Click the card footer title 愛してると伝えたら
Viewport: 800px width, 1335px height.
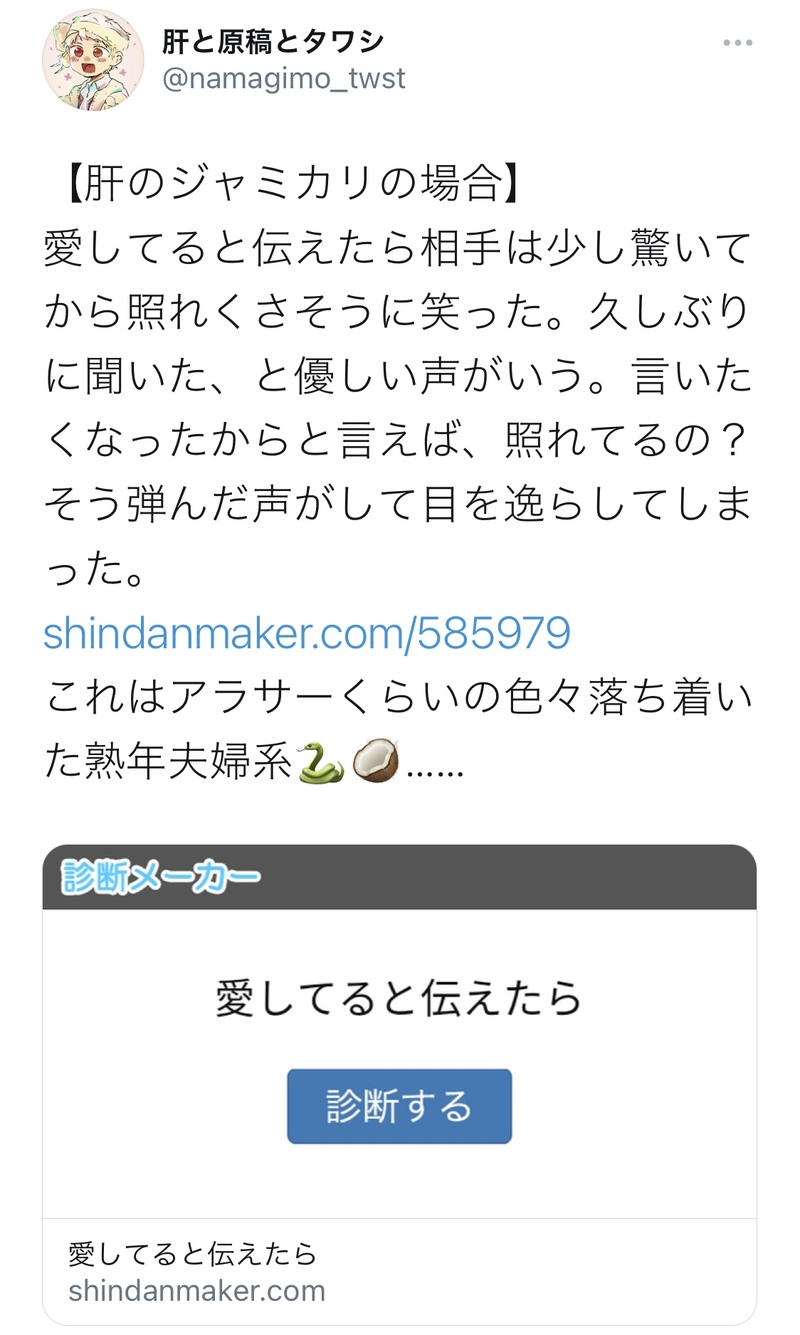[x=193, y=1252]
